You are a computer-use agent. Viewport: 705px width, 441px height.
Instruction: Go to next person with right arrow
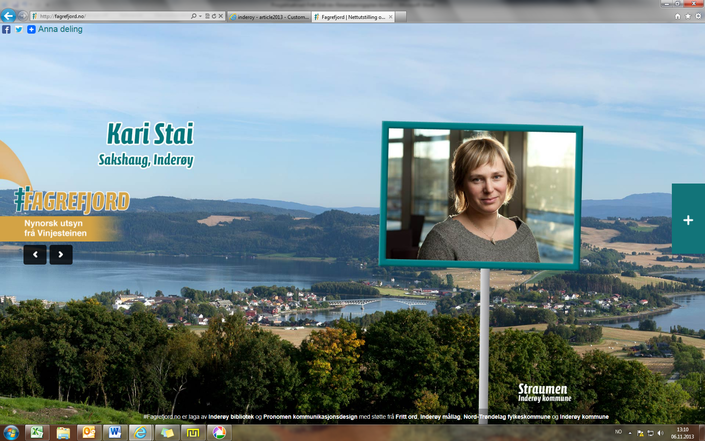click(61, 254)
